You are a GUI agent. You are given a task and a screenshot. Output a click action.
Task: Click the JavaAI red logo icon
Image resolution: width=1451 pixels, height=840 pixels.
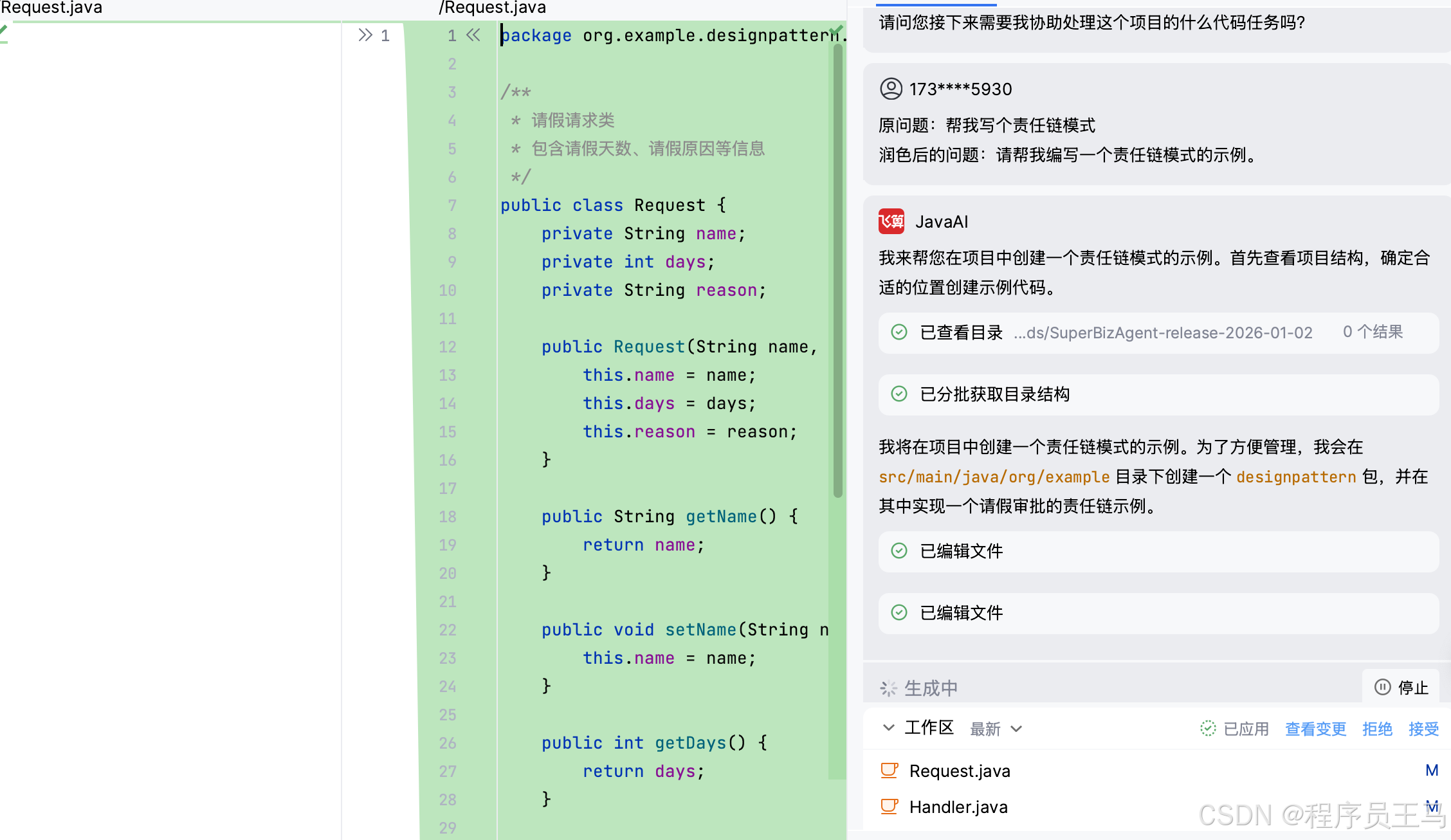pos(891,222)
